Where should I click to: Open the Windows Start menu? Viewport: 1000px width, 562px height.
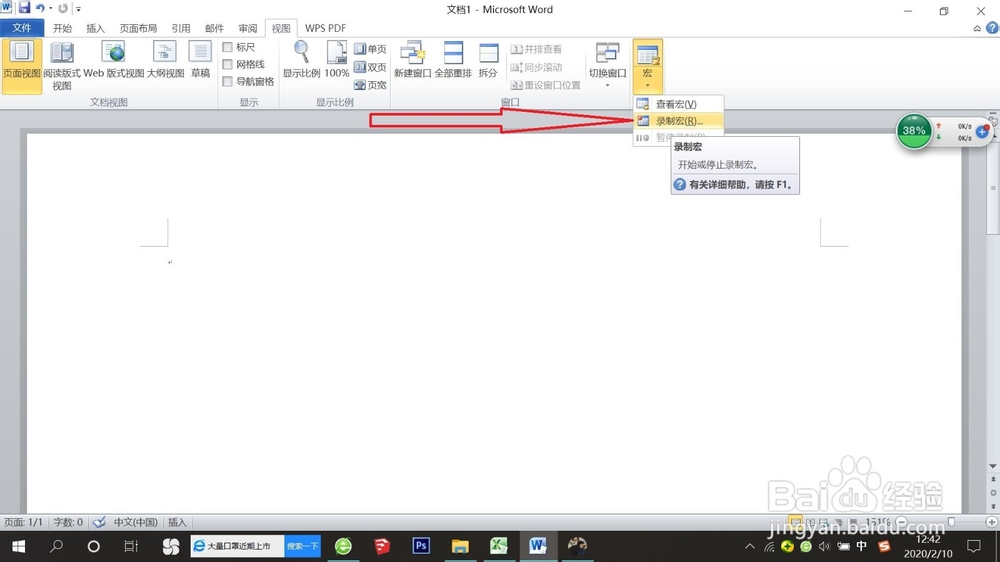(18, 547)
